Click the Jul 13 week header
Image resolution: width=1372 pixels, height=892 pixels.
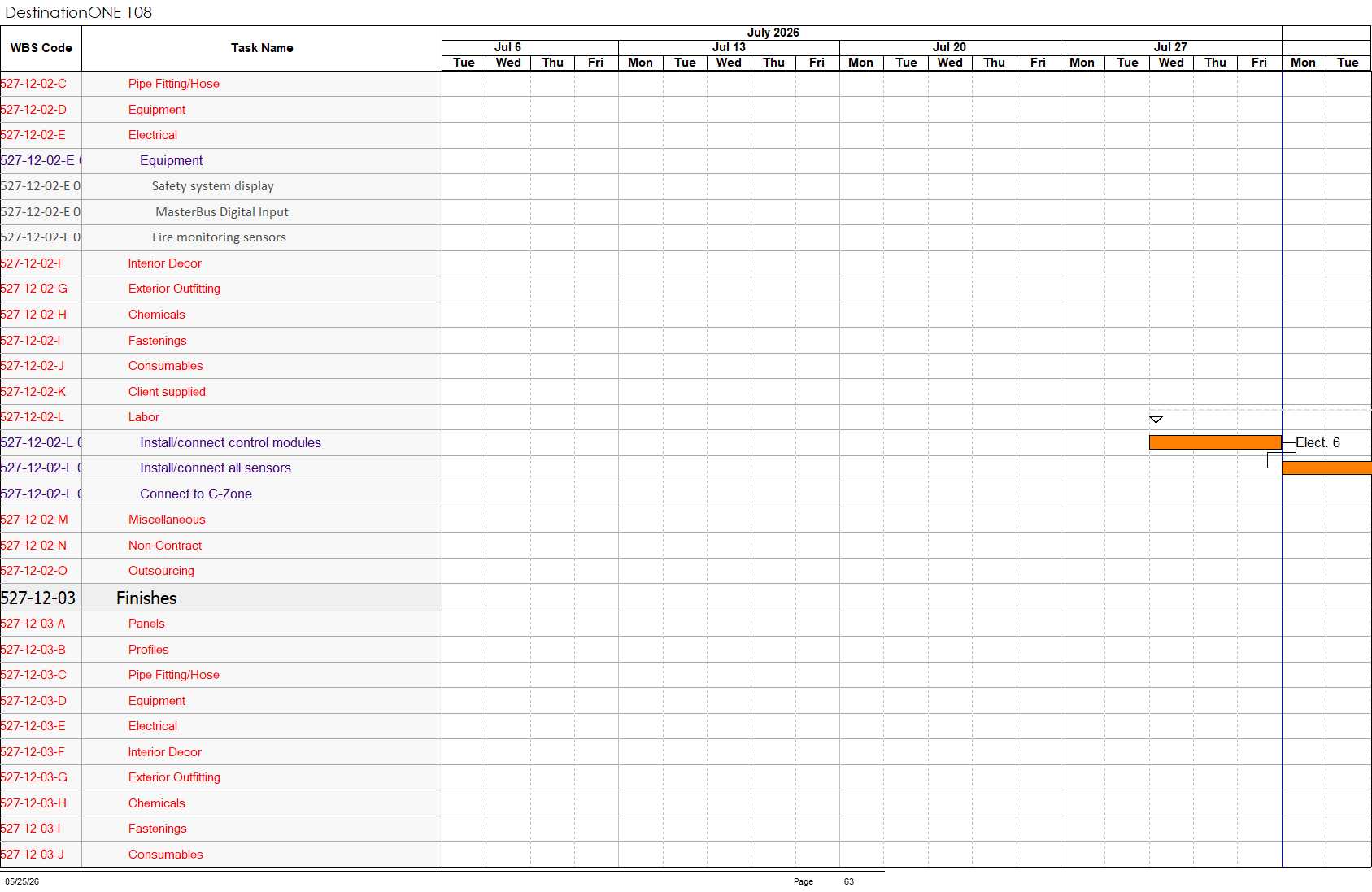point(729,47)
